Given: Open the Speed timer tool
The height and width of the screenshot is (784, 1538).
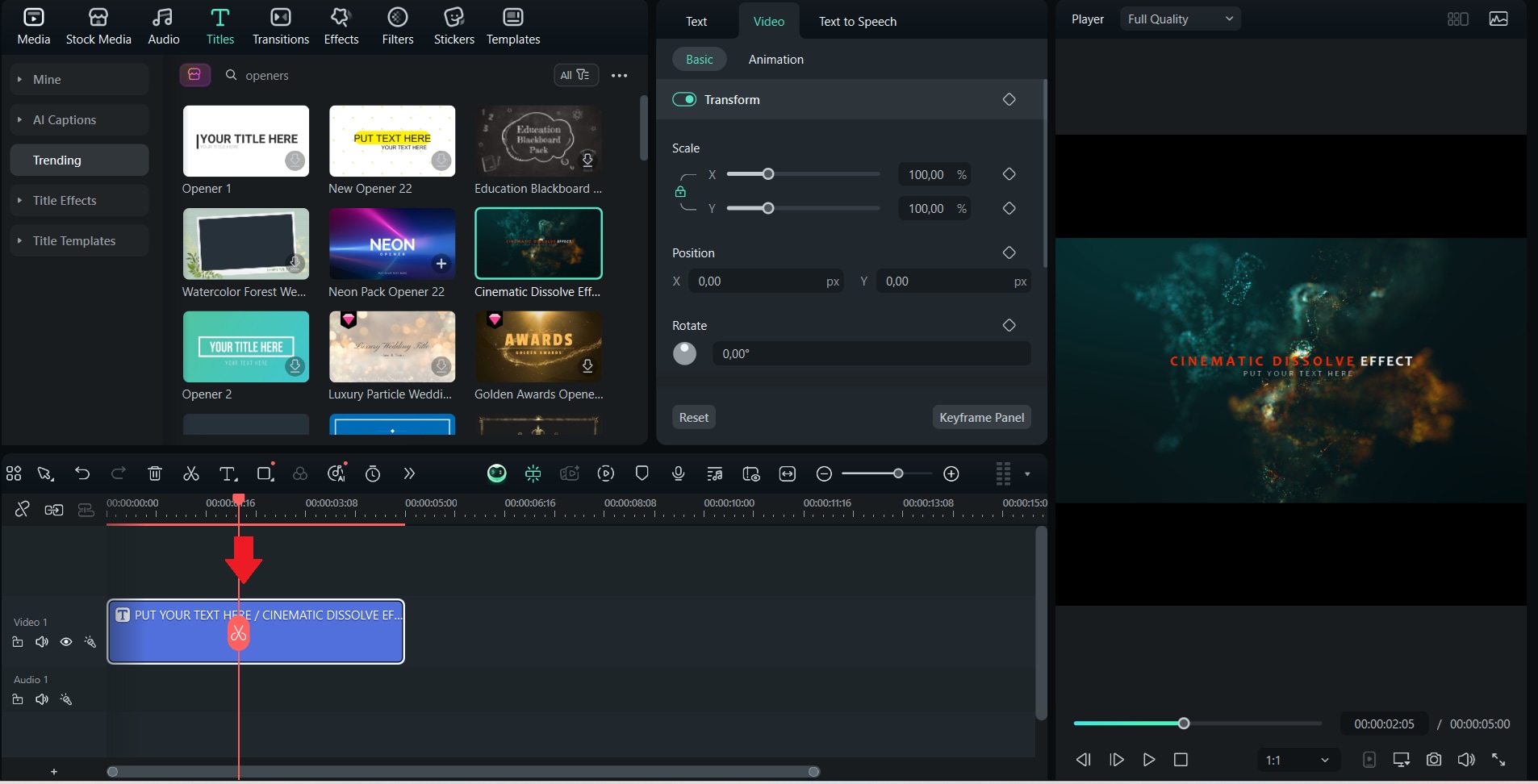Looking at the screenshot, I should (x=373, y=474).
